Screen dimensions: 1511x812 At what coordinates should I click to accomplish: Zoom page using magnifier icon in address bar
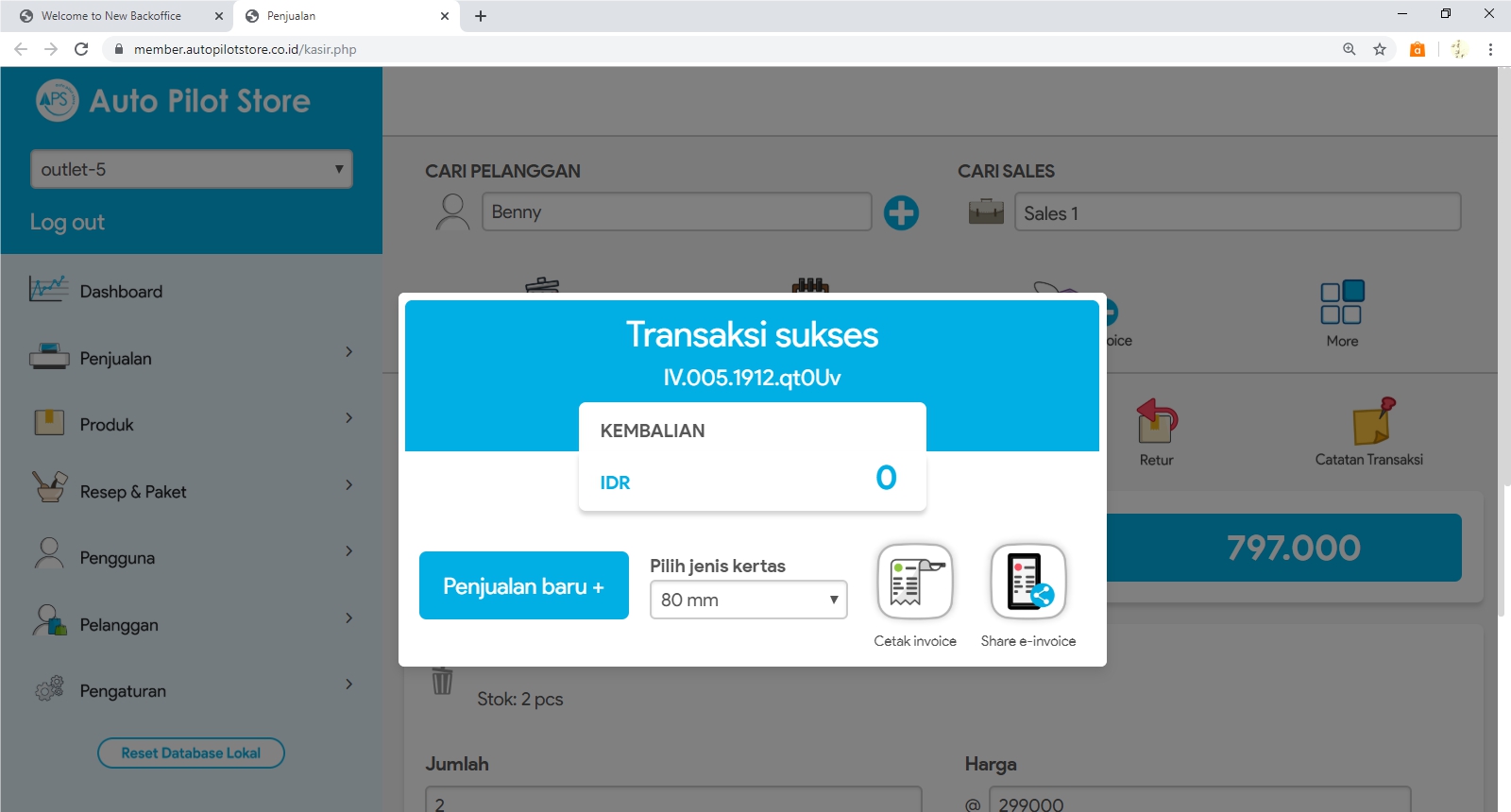coord(1350,49)
